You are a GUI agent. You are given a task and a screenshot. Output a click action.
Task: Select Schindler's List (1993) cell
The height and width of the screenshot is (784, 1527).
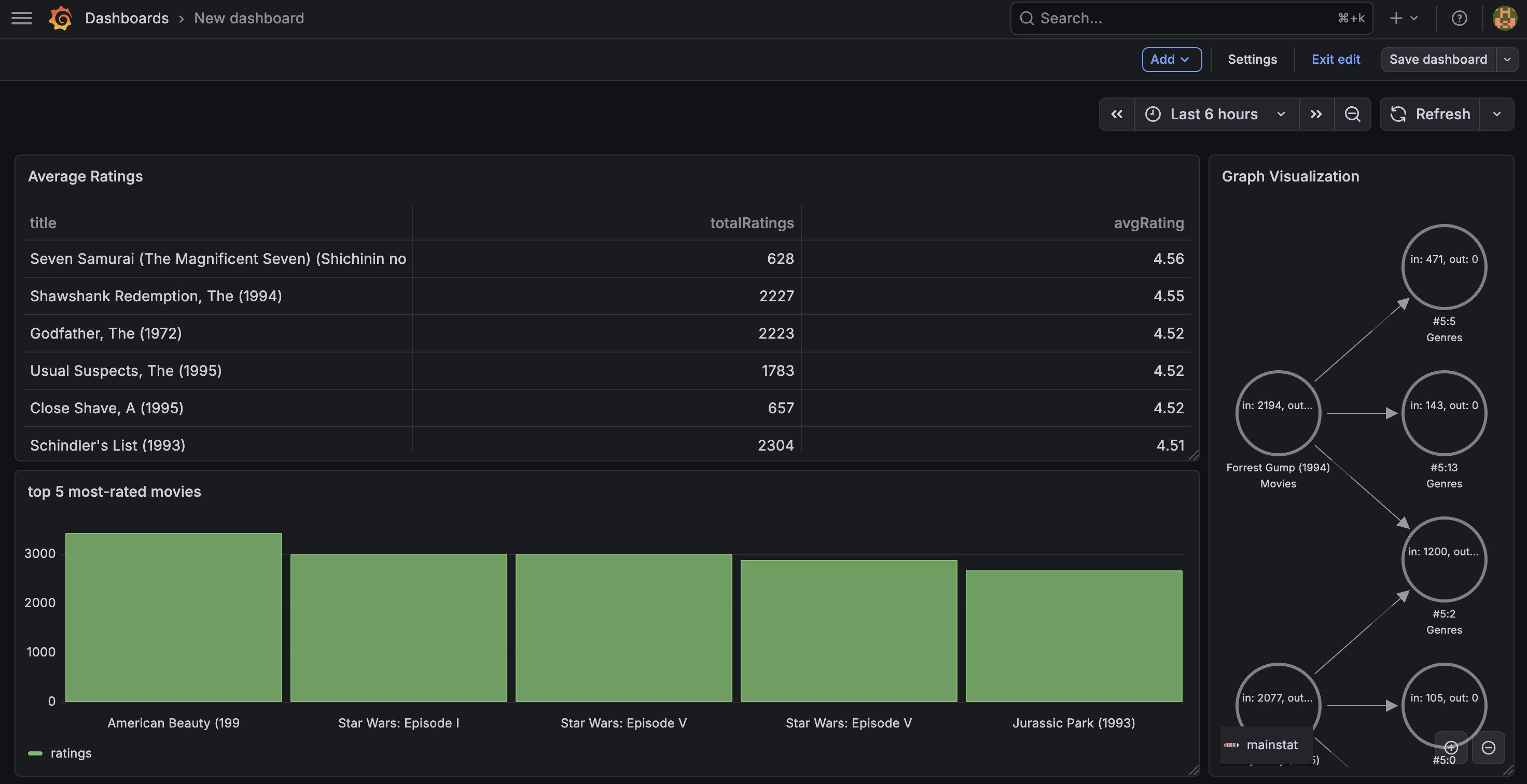[217, 441]
